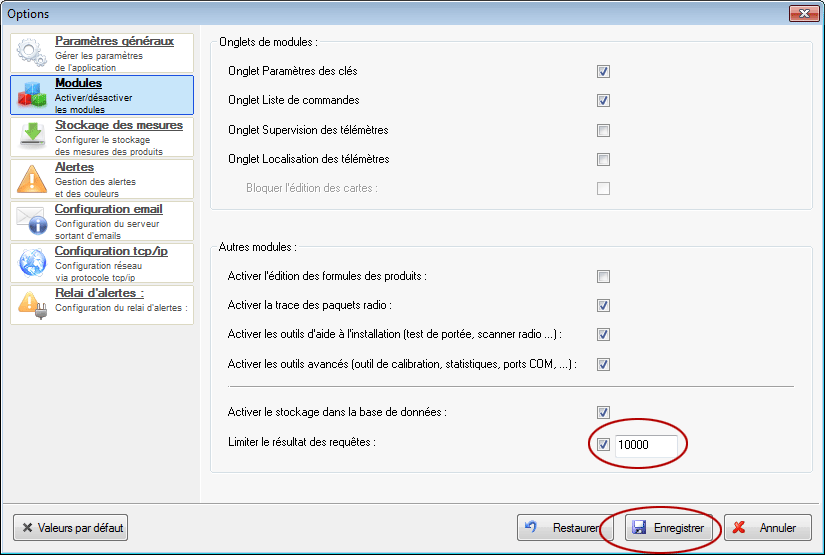Enable Onglet Supervision des télémètres
Image resolution: width=825 pixels, height=555 pixels.
pos(603,130)
